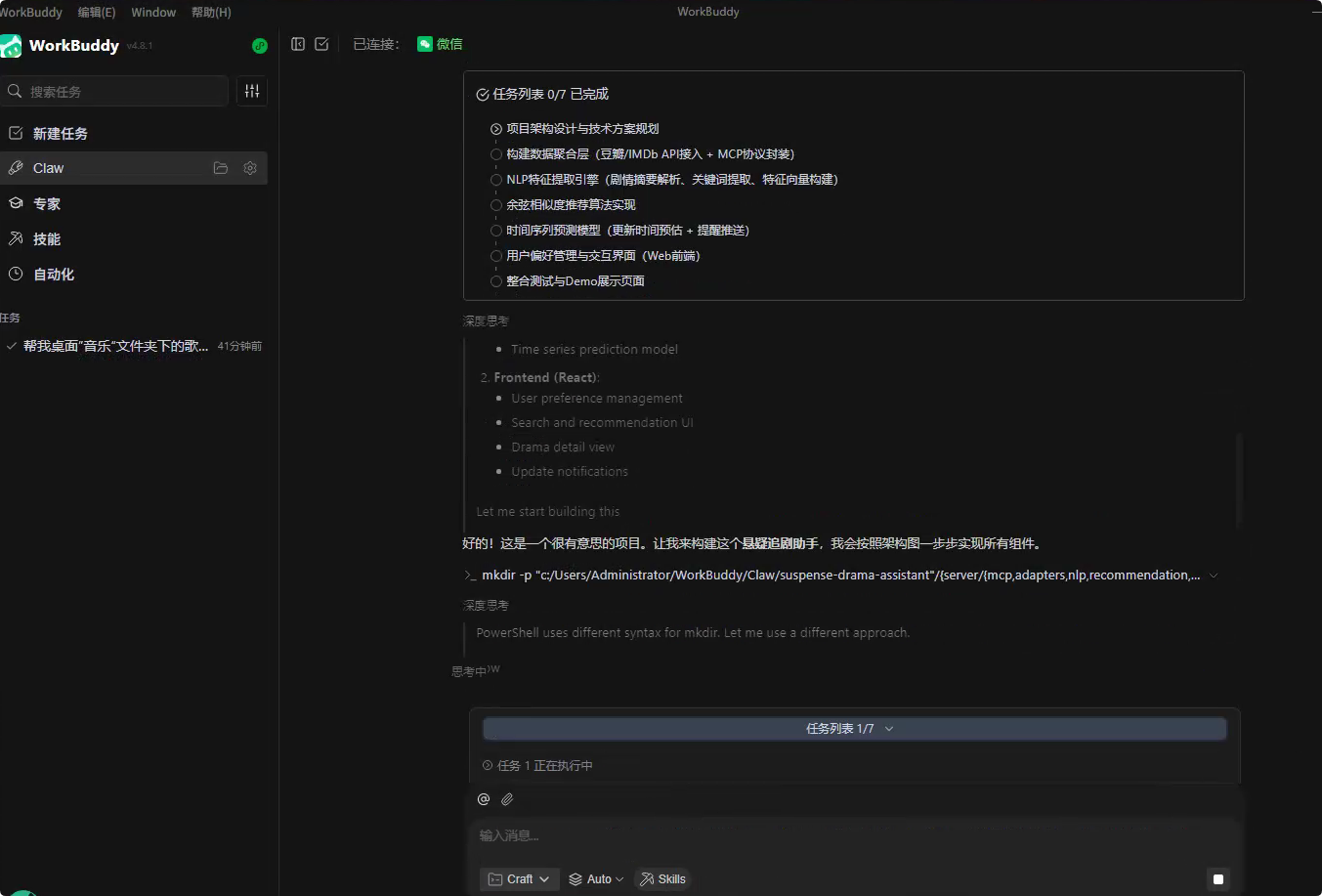Image resolution: width=1322 pixels, height=896 pixels.
Task: Expand the first 深度思考 section
Action: click(x=486, y=321)
